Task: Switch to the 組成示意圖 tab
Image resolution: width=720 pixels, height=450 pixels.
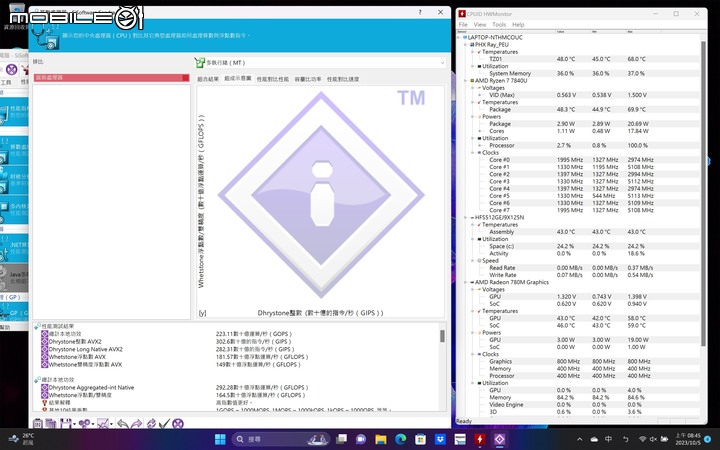Action: 237,79
